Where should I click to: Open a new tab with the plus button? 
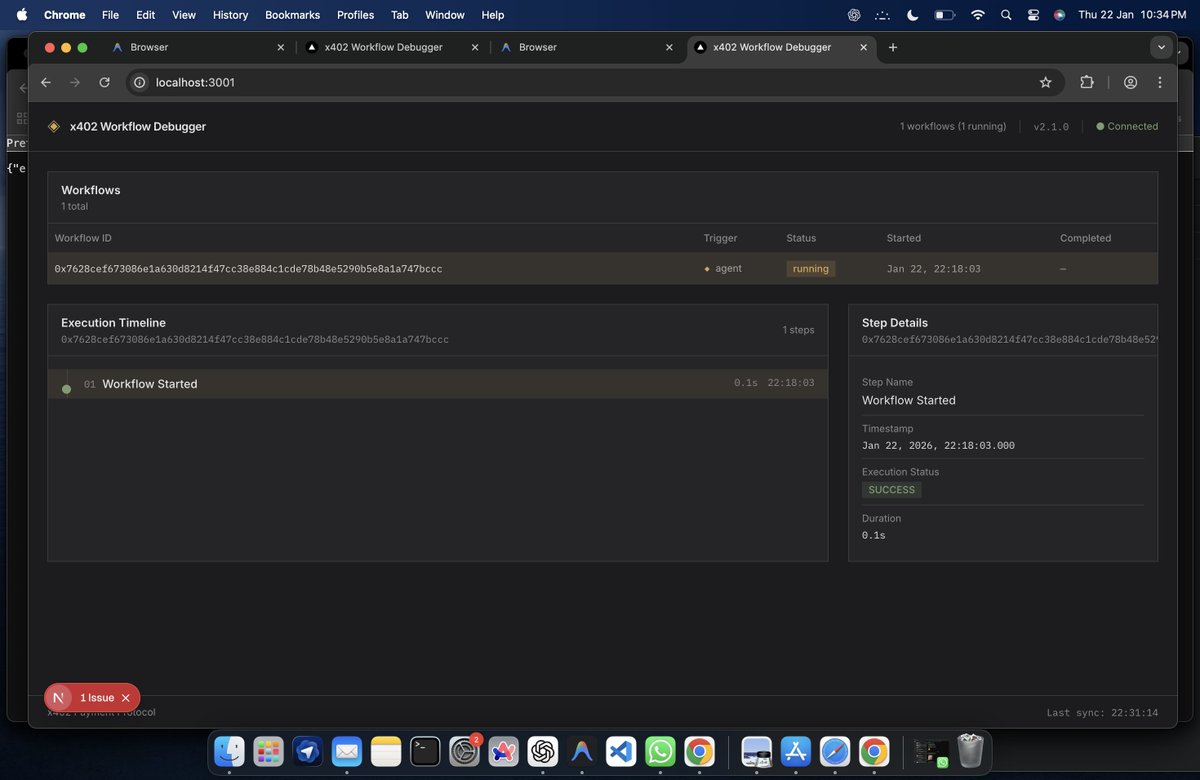(x=893, y=47)
